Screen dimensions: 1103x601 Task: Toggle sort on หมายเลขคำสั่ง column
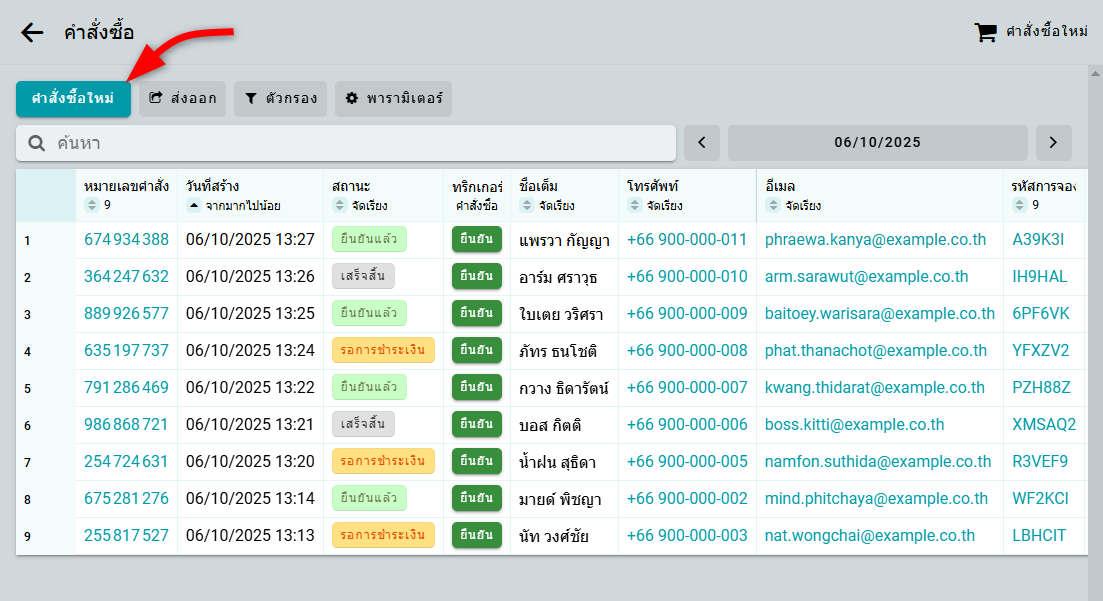tap(92, 205)
